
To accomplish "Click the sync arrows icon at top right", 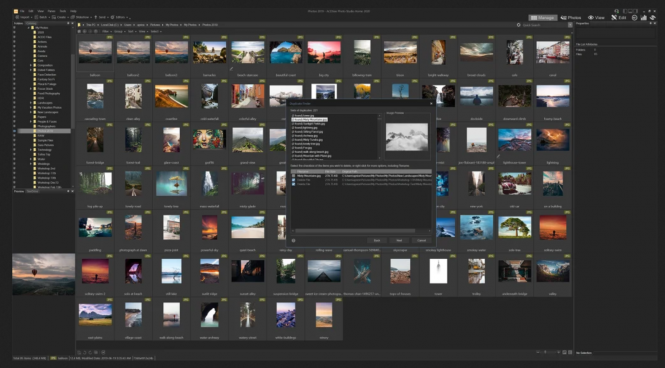I will tap(653, 18).
